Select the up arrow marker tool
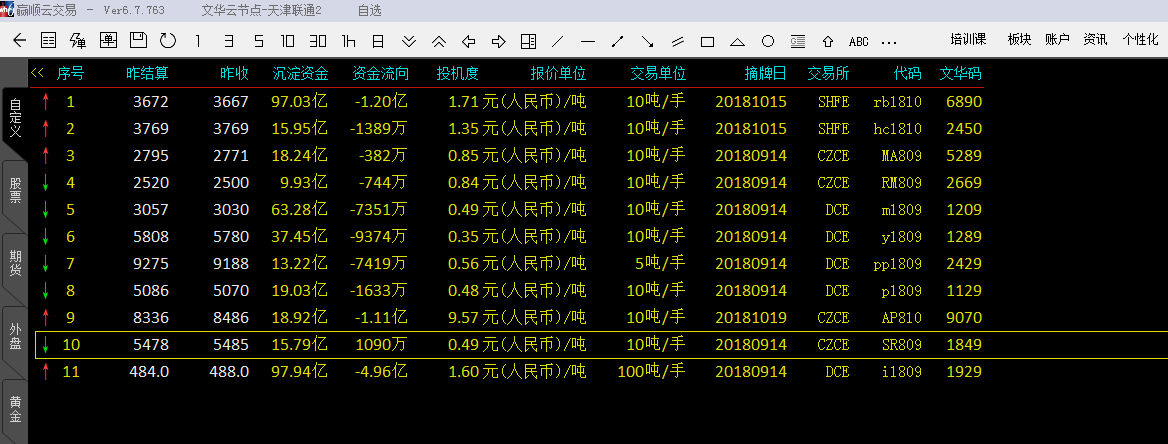 (828, 41)
